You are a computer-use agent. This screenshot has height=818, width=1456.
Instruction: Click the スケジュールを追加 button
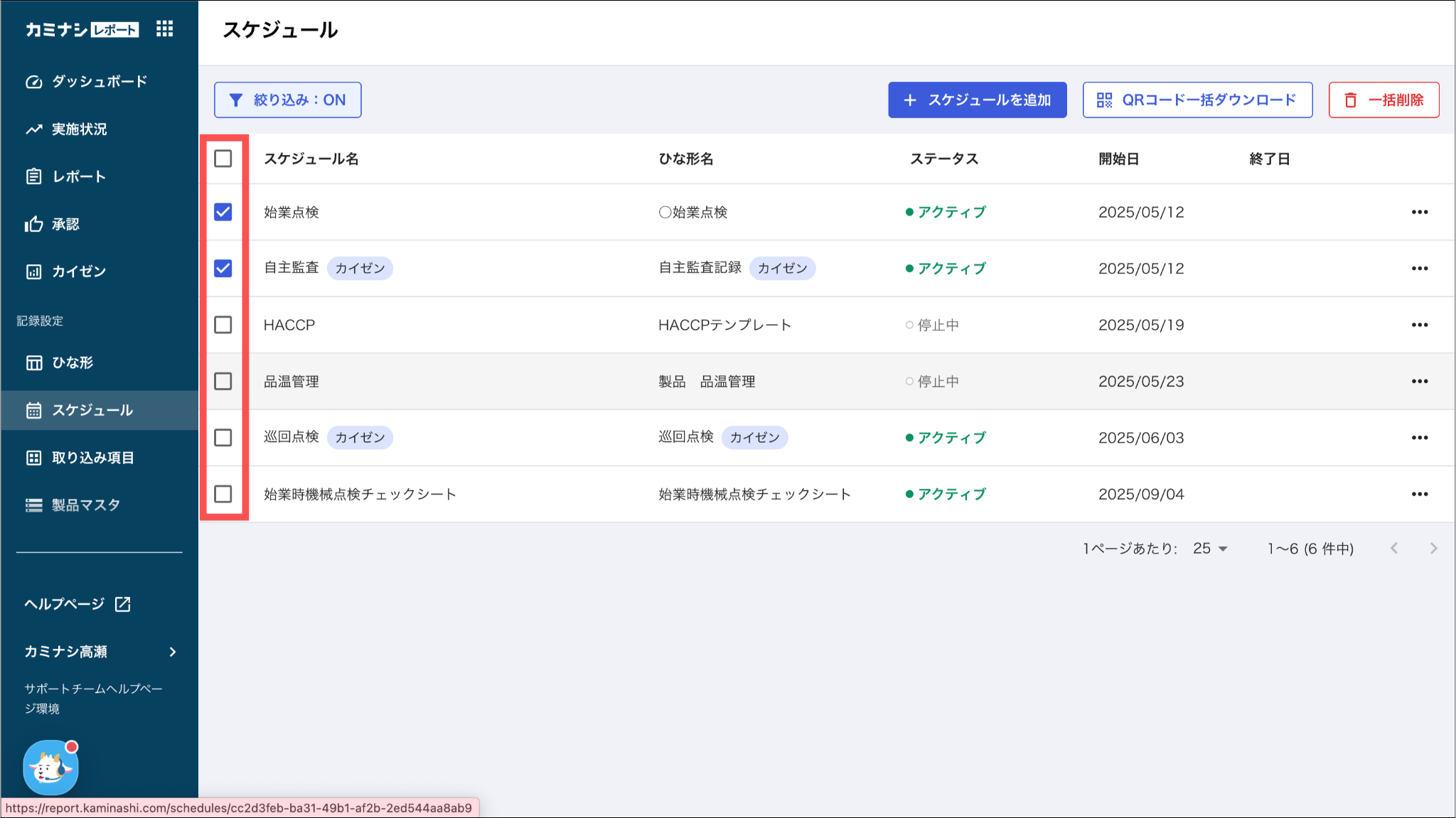pyautogui.click(x=977, y=100)
